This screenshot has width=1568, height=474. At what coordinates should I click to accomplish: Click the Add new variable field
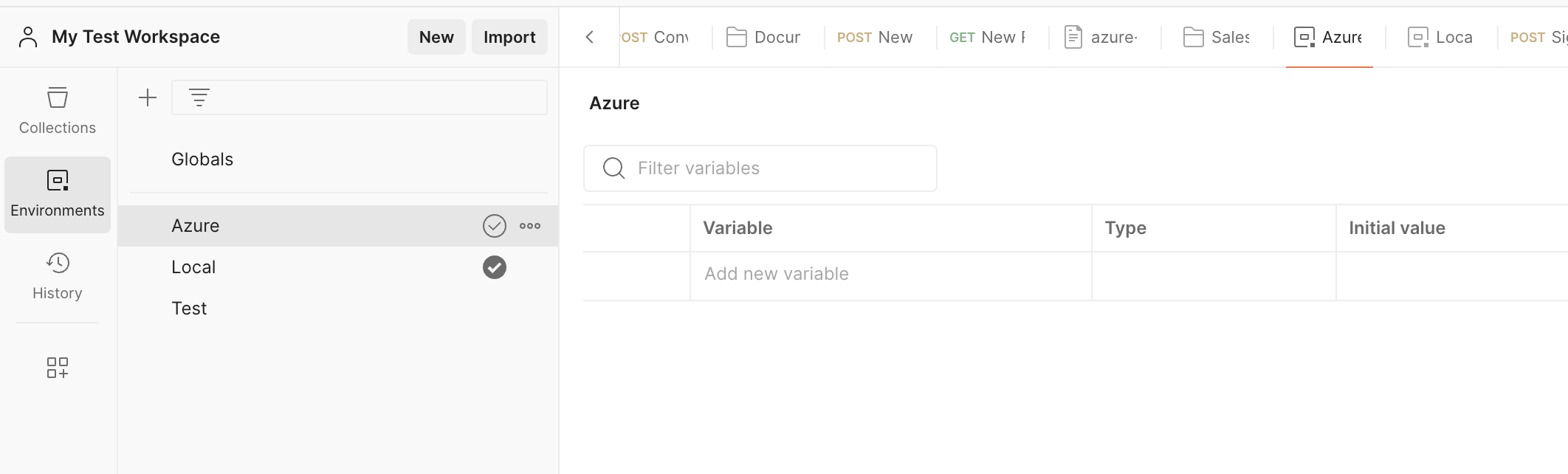[x=890, y=274]
